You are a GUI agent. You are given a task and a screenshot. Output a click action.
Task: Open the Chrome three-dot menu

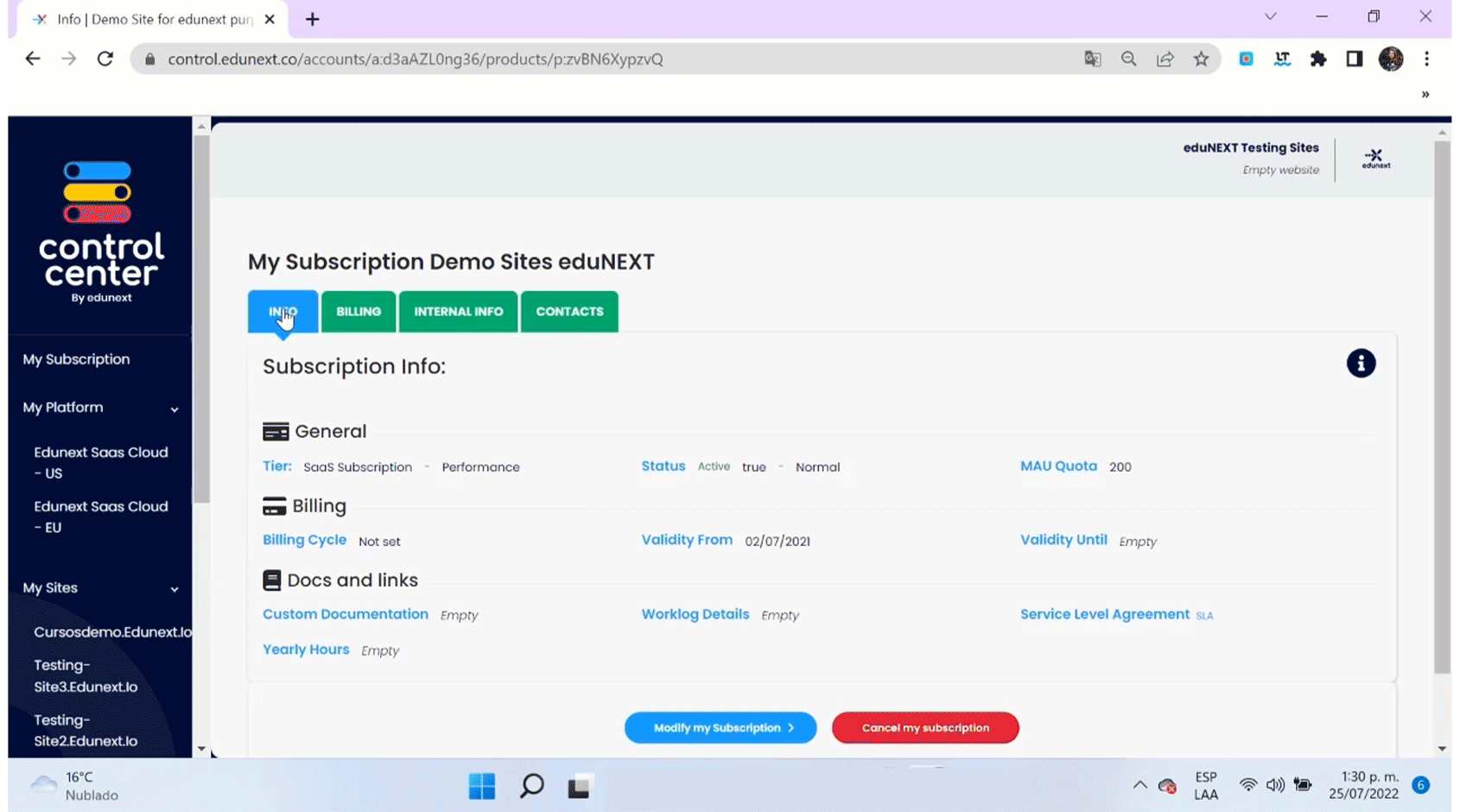coord(1427,59)
